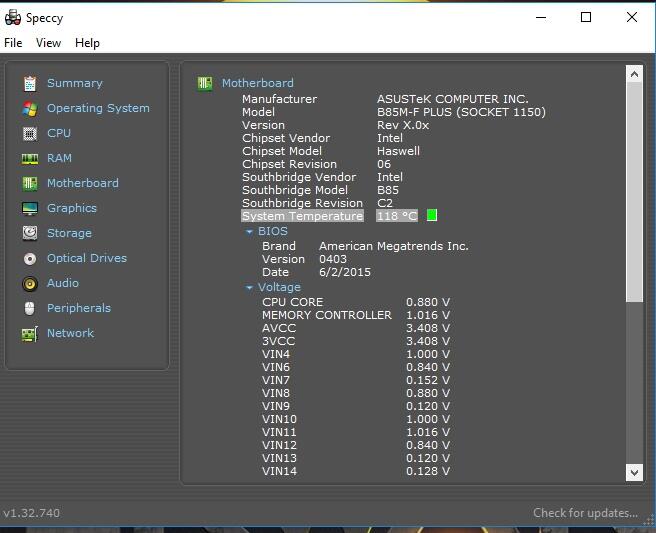The height and width of the screenshot is (533, 656).
Task: Click the ASUSTeK COMPUTER INC. manufacturer value
Action: pos(452,99)
